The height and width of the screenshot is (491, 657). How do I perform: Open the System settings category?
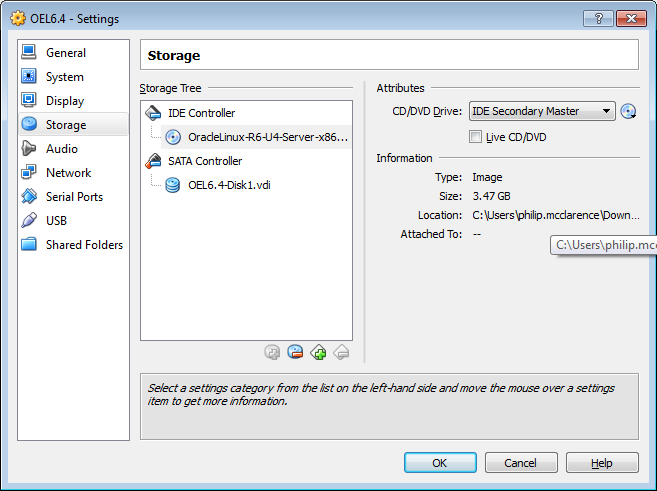(x=65, y=77)
